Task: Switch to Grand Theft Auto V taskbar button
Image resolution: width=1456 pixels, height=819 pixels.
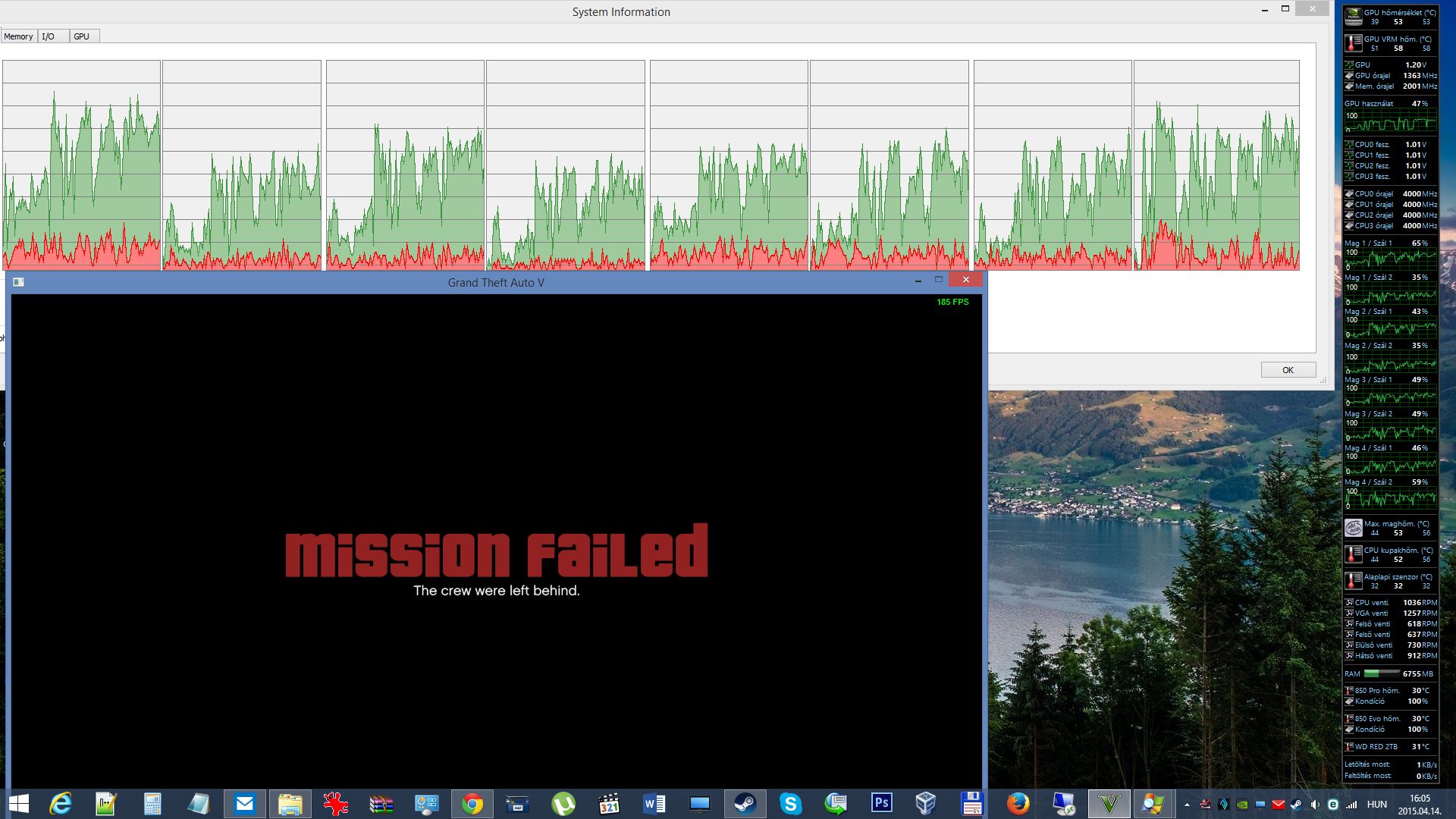Action: tap(1109, 804)
